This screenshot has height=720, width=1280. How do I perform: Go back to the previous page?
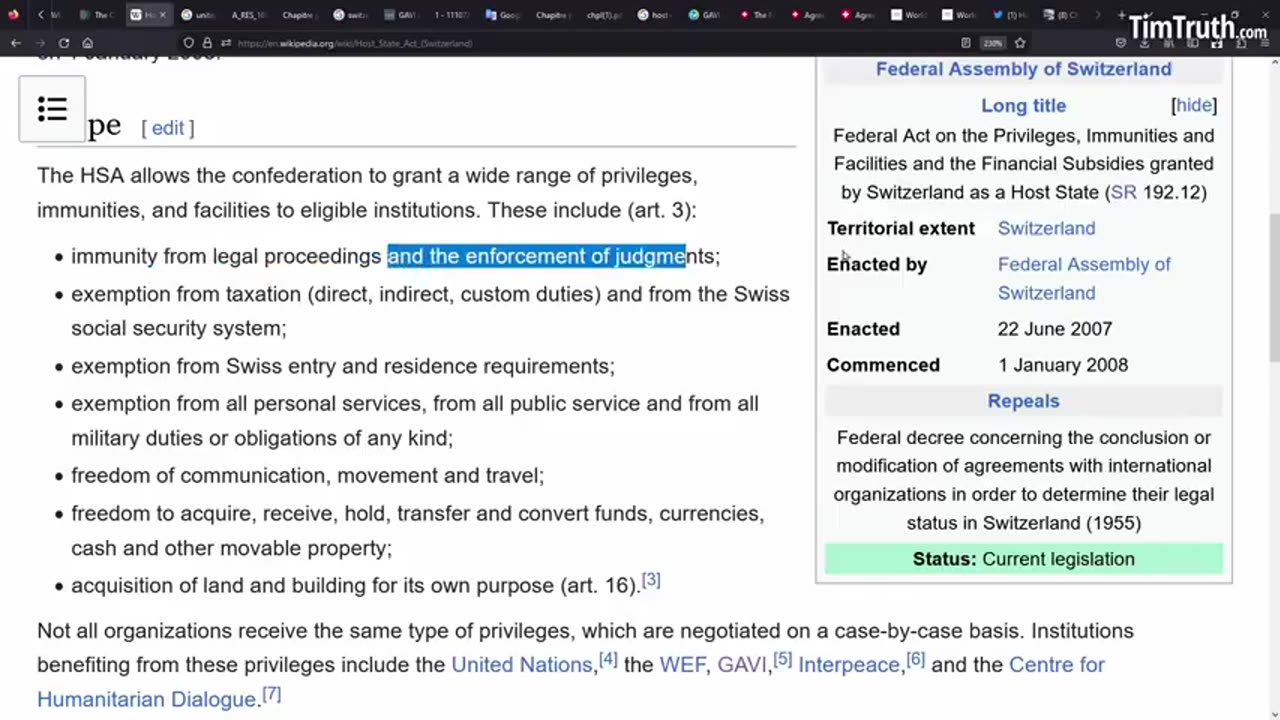coord(16,43)
